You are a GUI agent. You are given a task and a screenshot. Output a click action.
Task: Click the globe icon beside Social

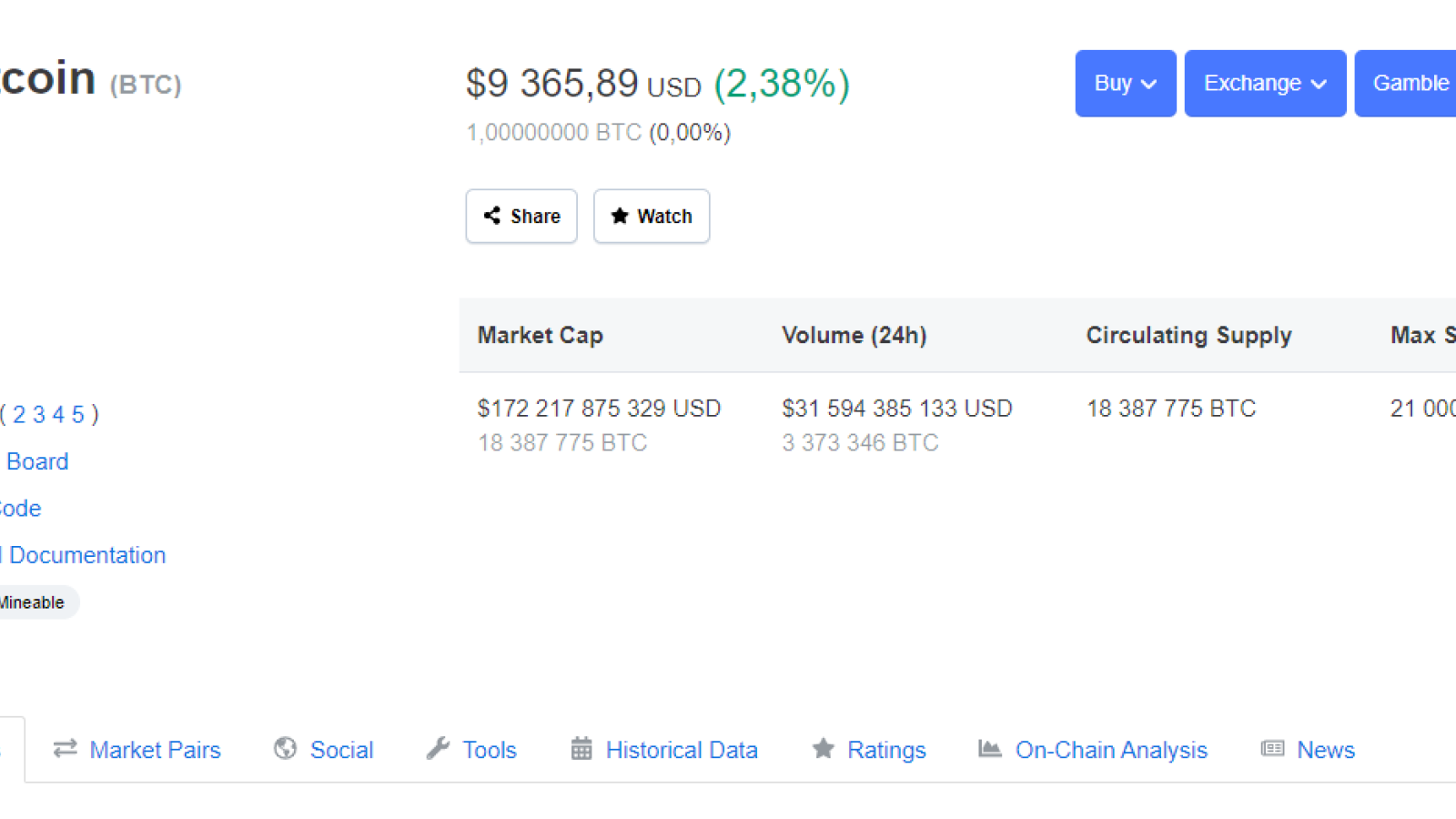click(x=286, y=749)
